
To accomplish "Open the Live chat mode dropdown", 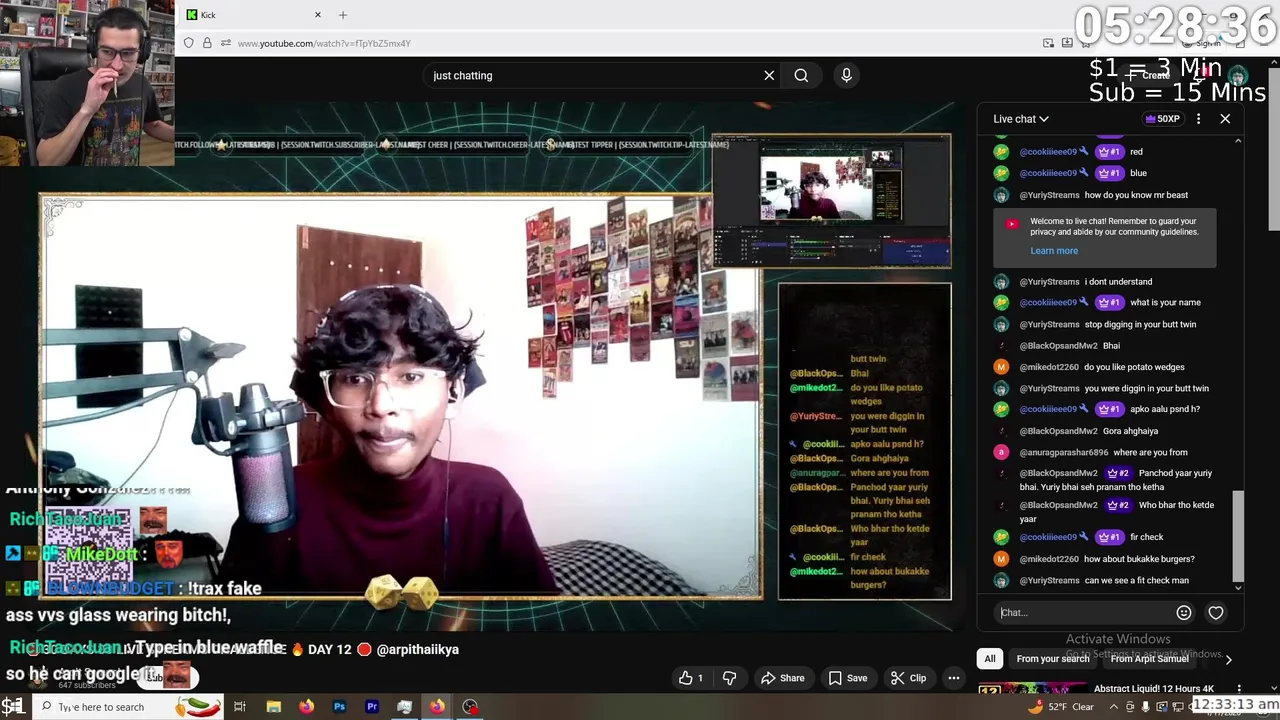I will (1021, 119).
